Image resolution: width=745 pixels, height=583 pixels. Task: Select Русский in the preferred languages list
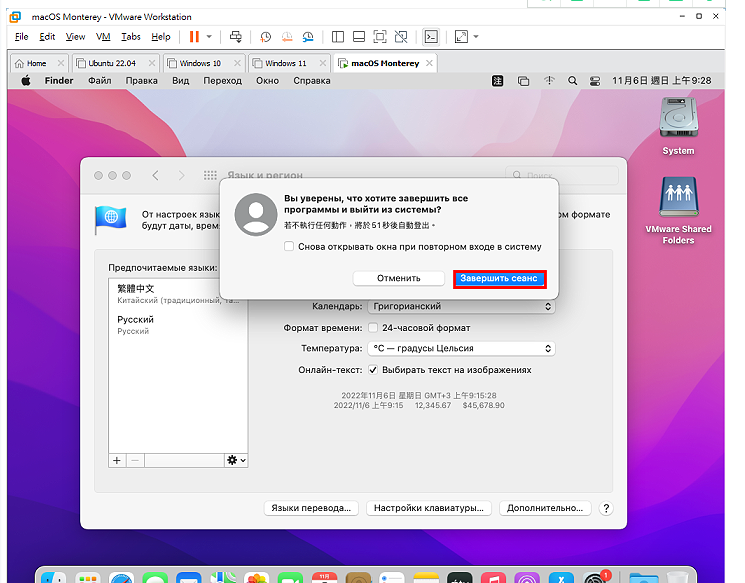pos(178,325)
